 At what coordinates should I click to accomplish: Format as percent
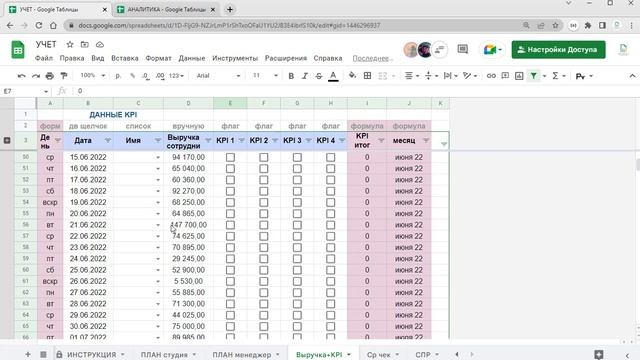tap(132, 76)
